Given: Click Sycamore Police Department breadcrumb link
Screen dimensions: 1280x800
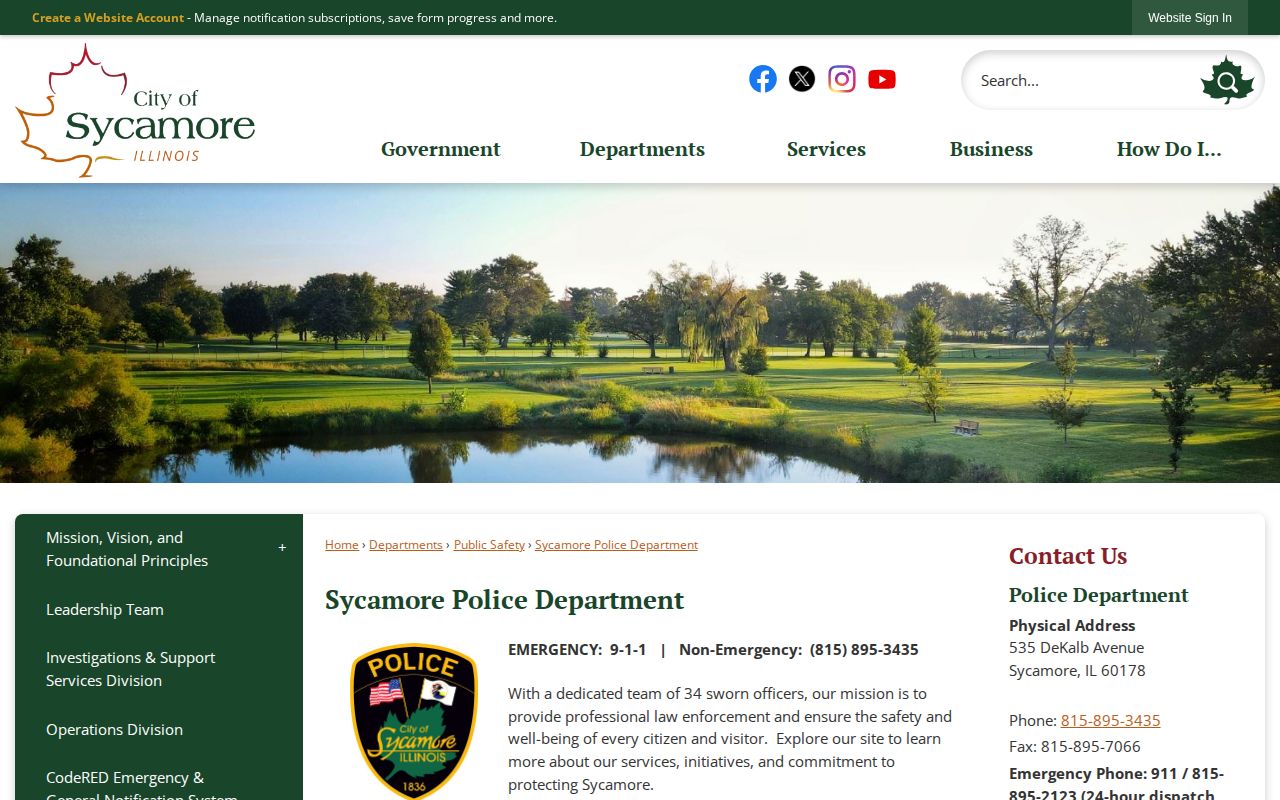Looking at the screenshot, I should [616, 545].
